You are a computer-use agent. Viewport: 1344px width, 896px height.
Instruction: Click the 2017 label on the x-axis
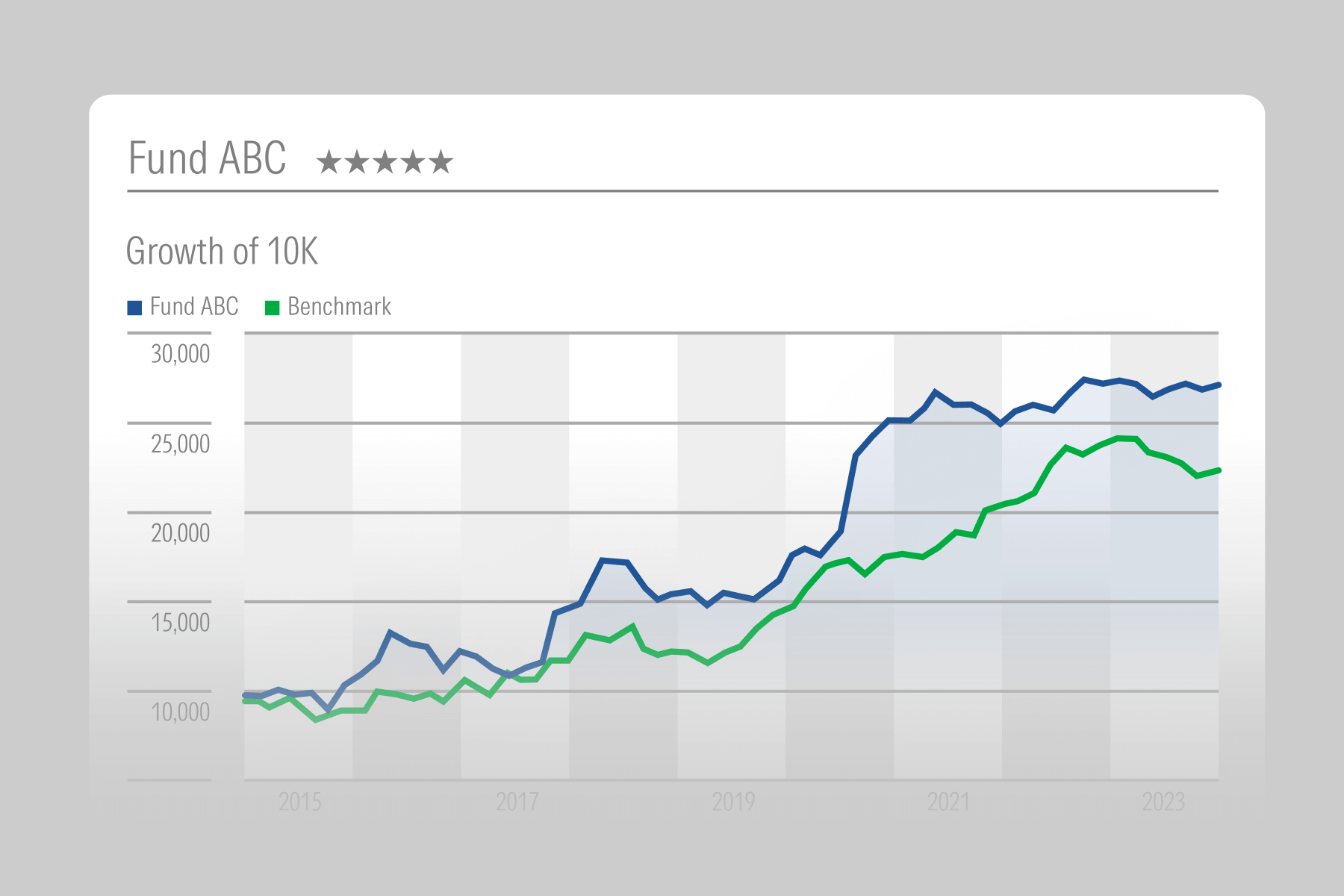tap(517, 802)
